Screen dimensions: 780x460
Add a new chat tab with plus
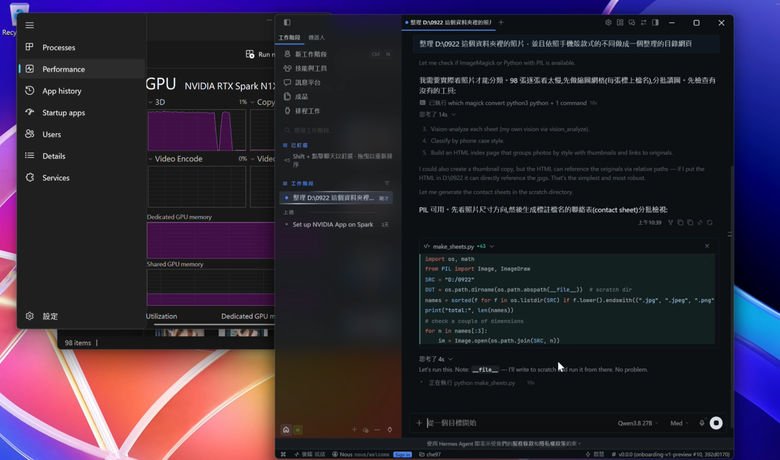(x=501, y=22)
